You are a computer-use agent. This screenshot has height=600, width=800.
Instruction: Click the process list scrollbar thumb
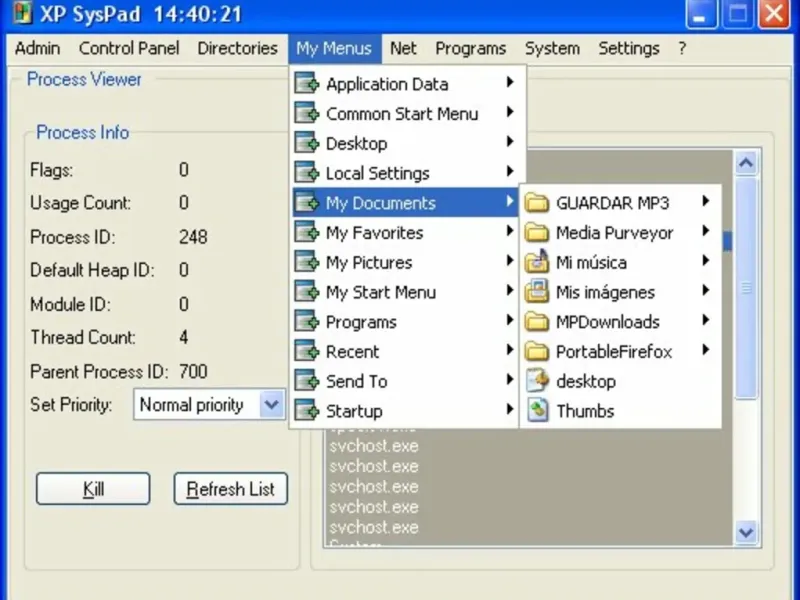[x=746, y=288]
